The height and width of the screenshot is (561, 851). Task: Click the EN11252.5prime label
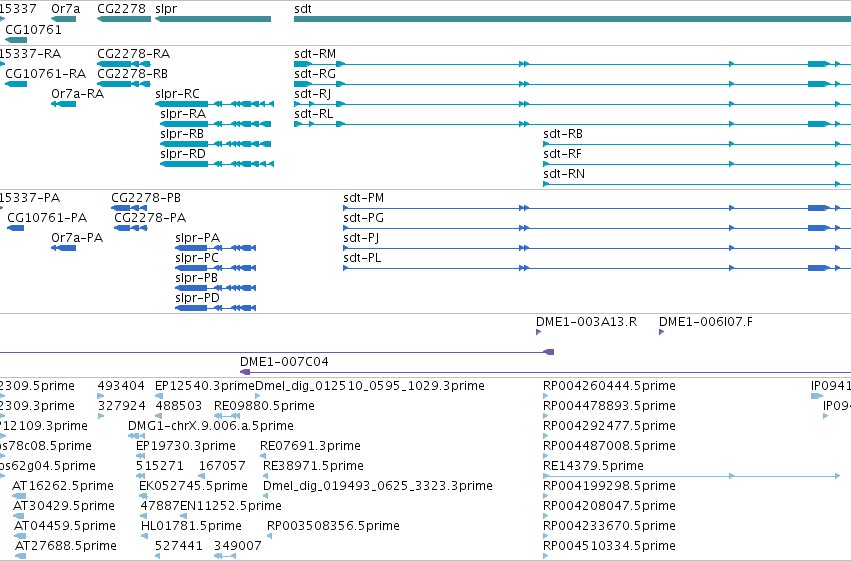(231, 506)
